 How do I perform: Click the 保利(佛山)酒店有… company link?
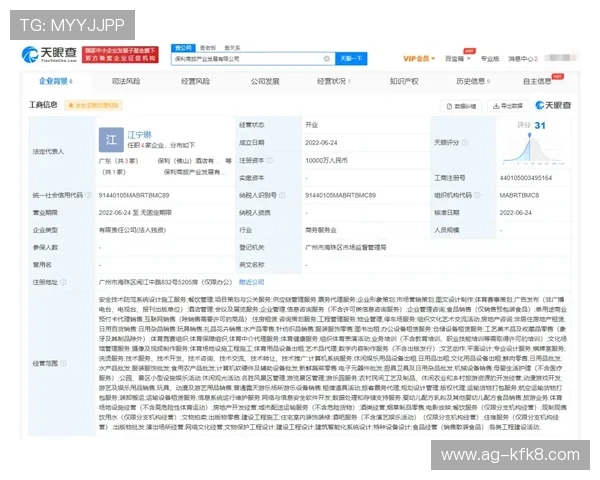(189, 161)
